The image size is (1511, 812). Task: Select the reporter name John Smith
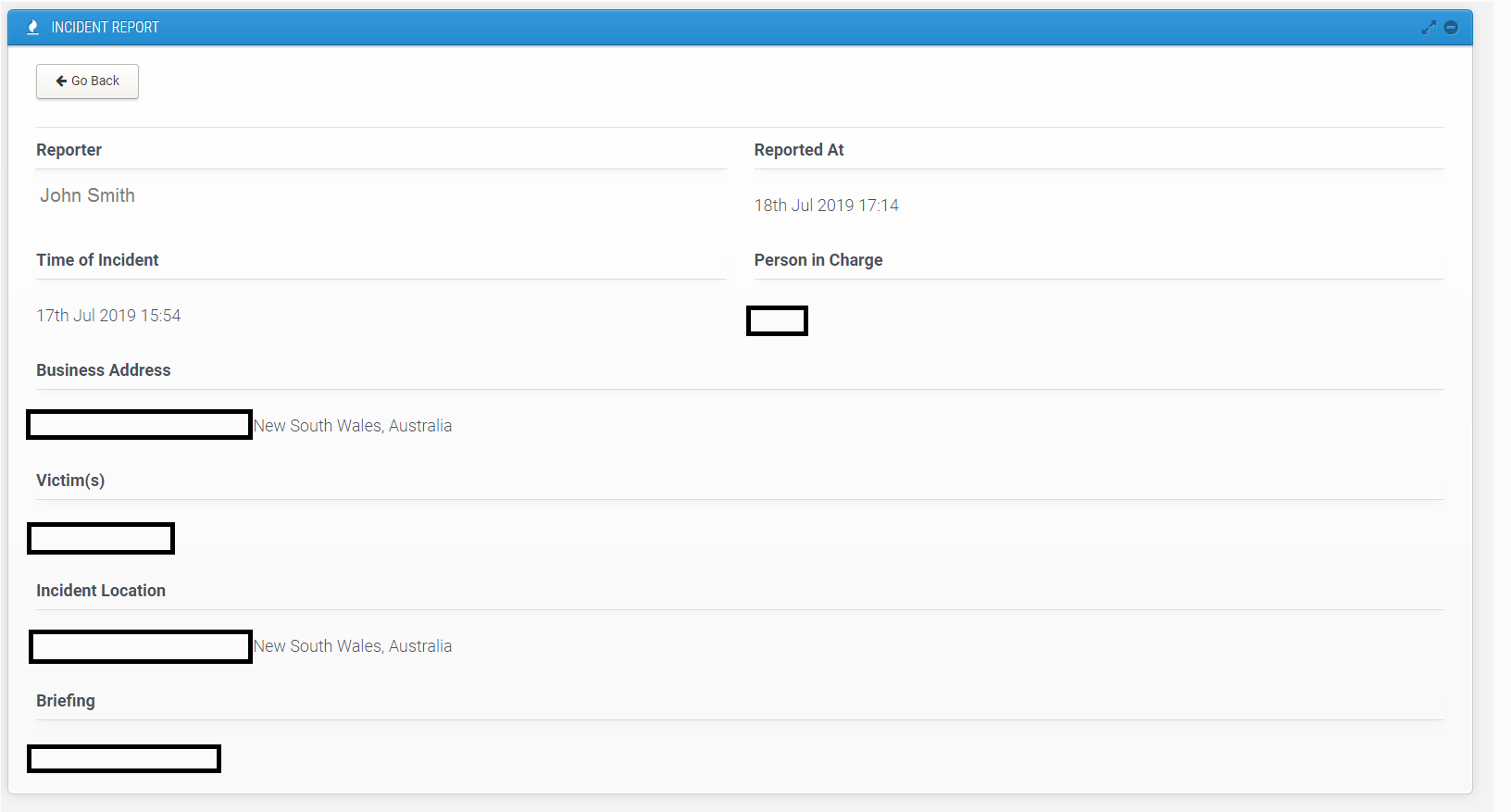(87, 195)
